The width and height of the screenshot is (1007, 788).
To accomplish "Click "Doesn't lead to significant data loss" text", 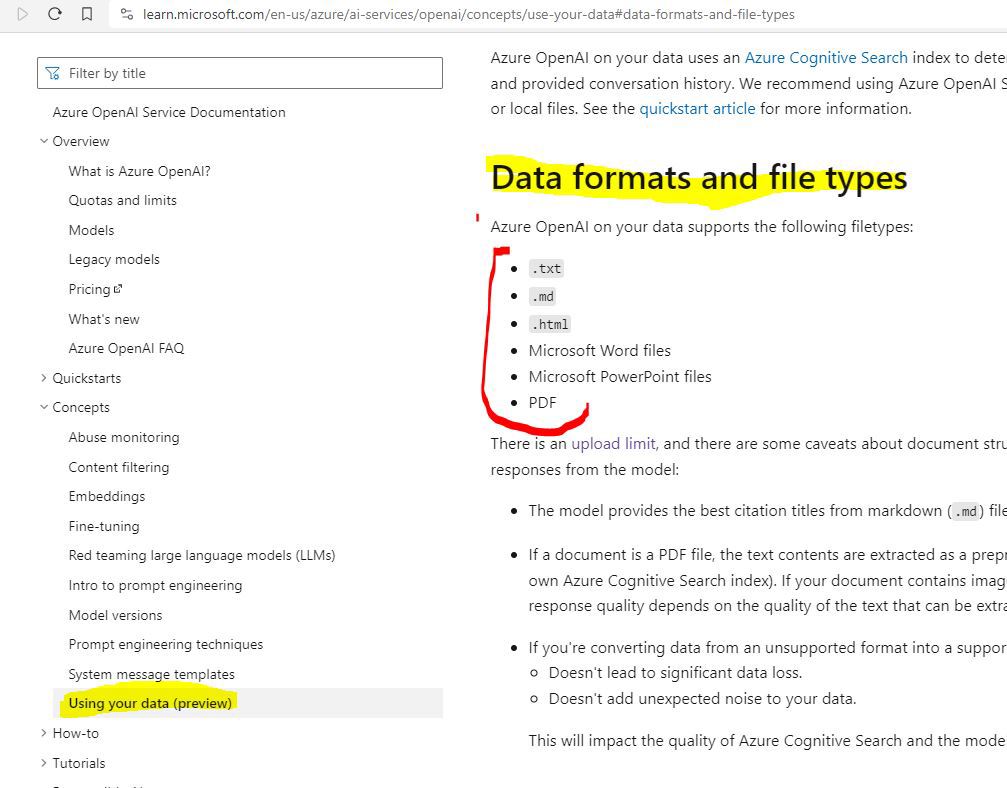I will pos(676,672).
